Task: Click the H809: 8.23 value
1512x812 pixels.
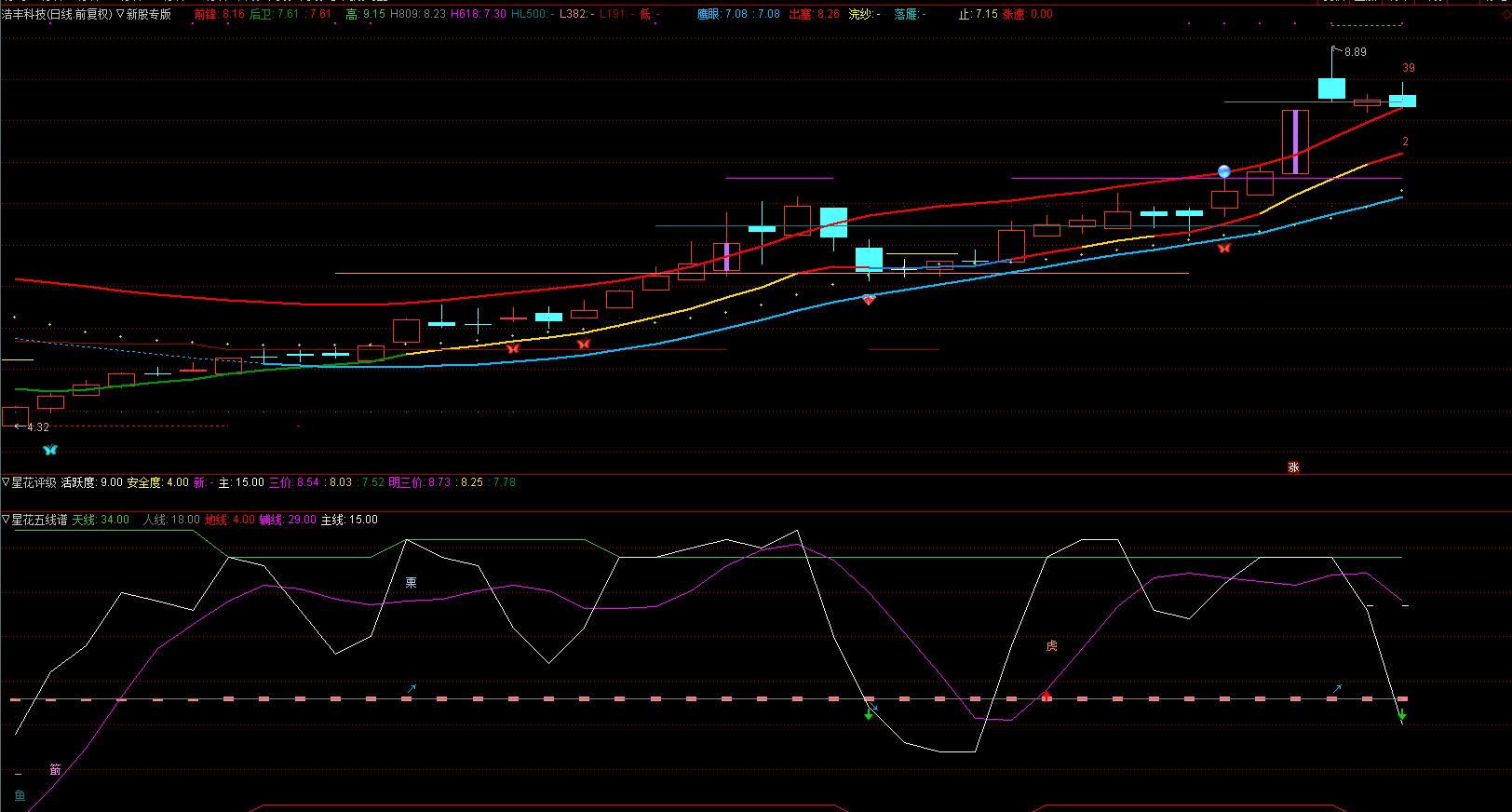Action: tap(418, 14)
